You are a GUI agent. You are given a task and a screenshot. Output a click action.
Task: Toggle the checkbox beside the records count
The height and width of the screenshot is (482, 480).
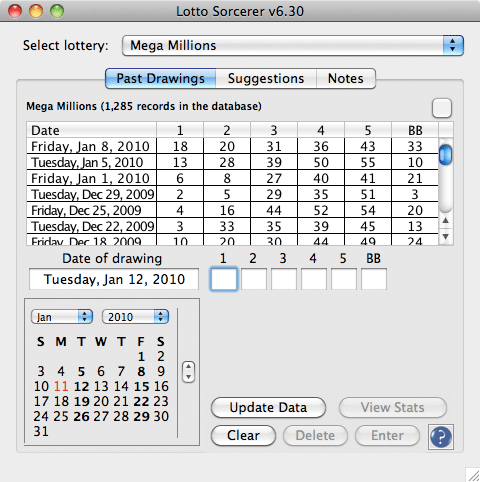point(442,108)
